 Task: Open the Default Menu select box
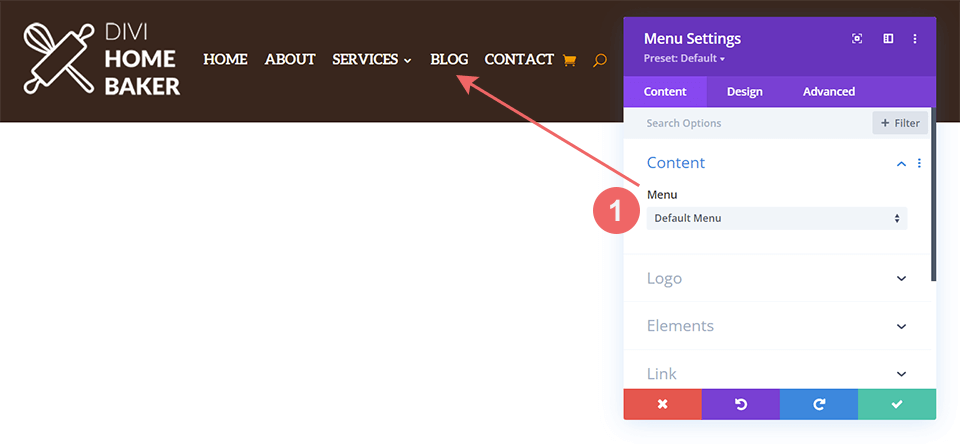[x=777, y=218]
